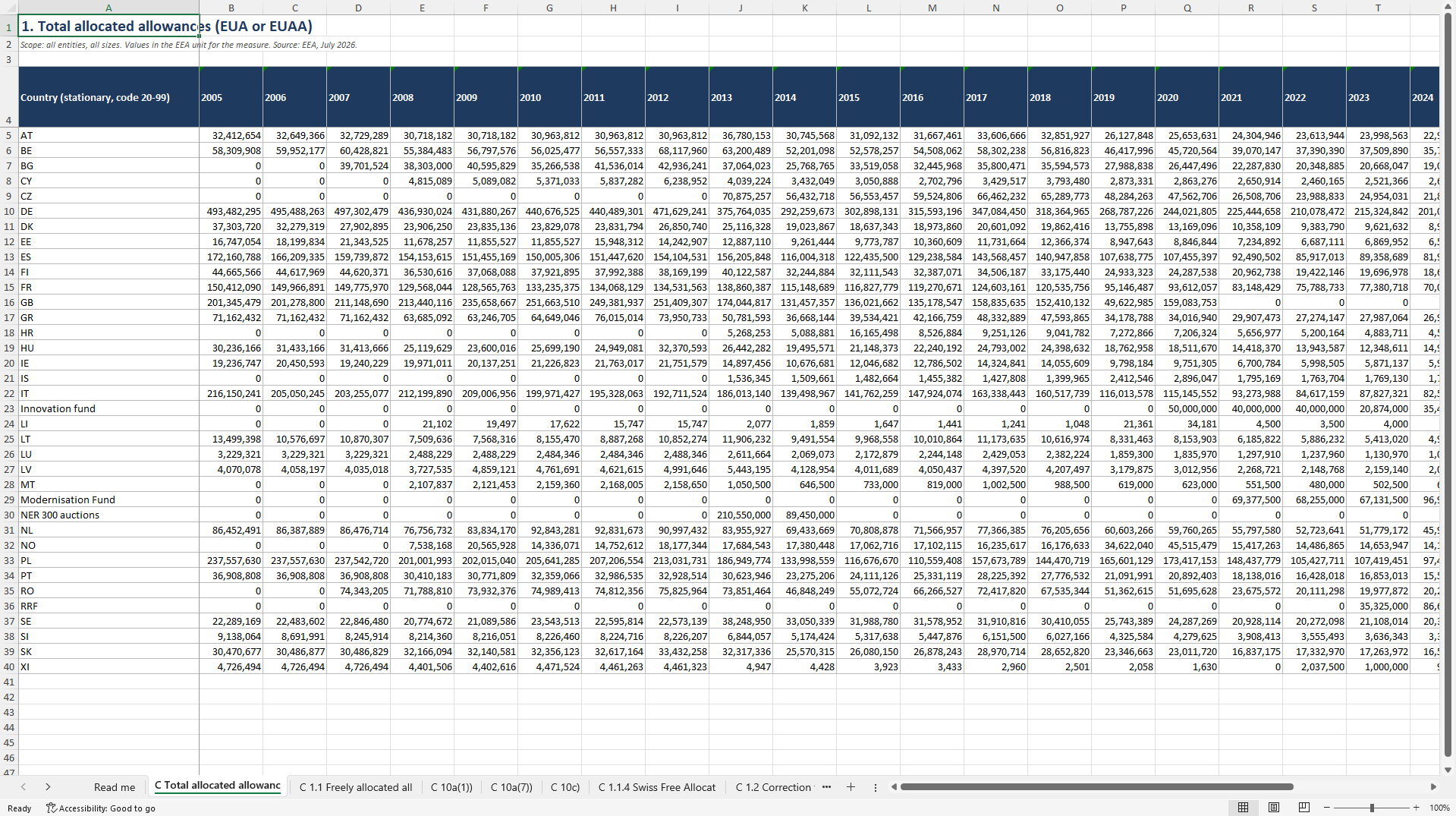Click cell value 21,102 in LI row
Viewport: 1456px width, 816px height.
coord(422,424)
